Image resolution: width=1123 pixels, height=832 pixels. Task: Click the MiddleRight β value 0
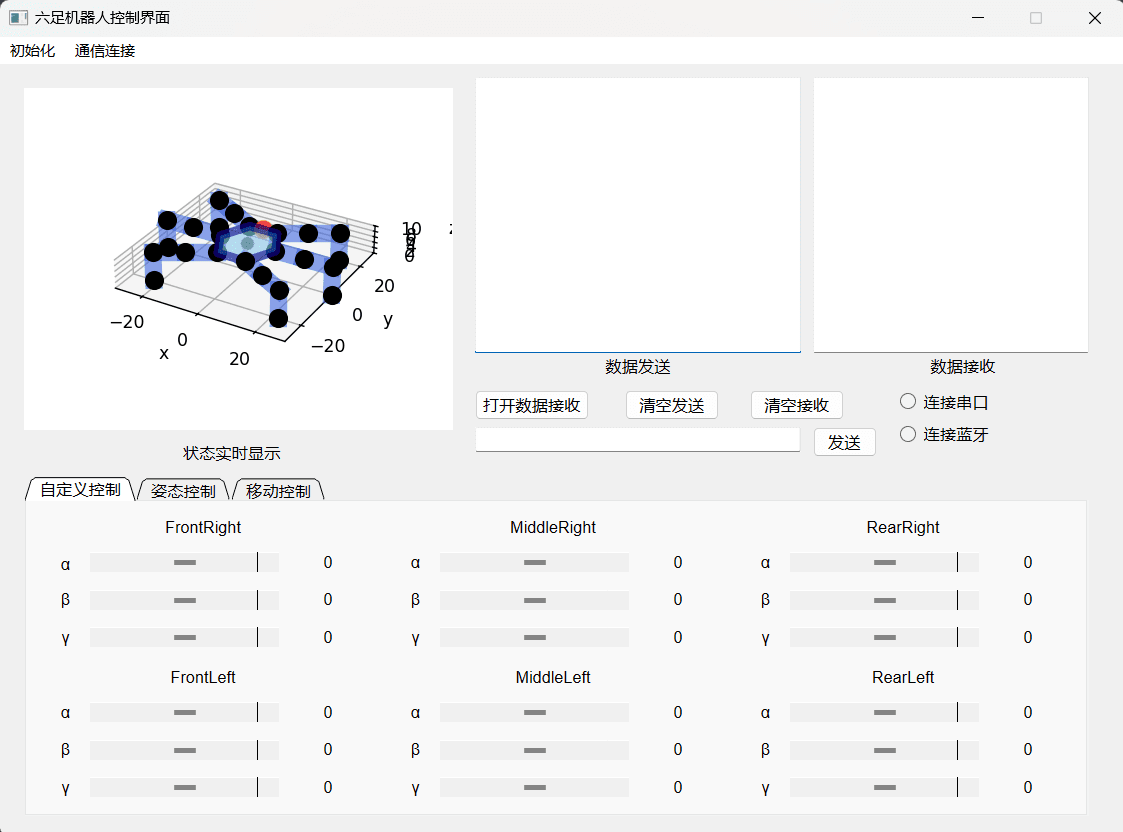(678, 600)
